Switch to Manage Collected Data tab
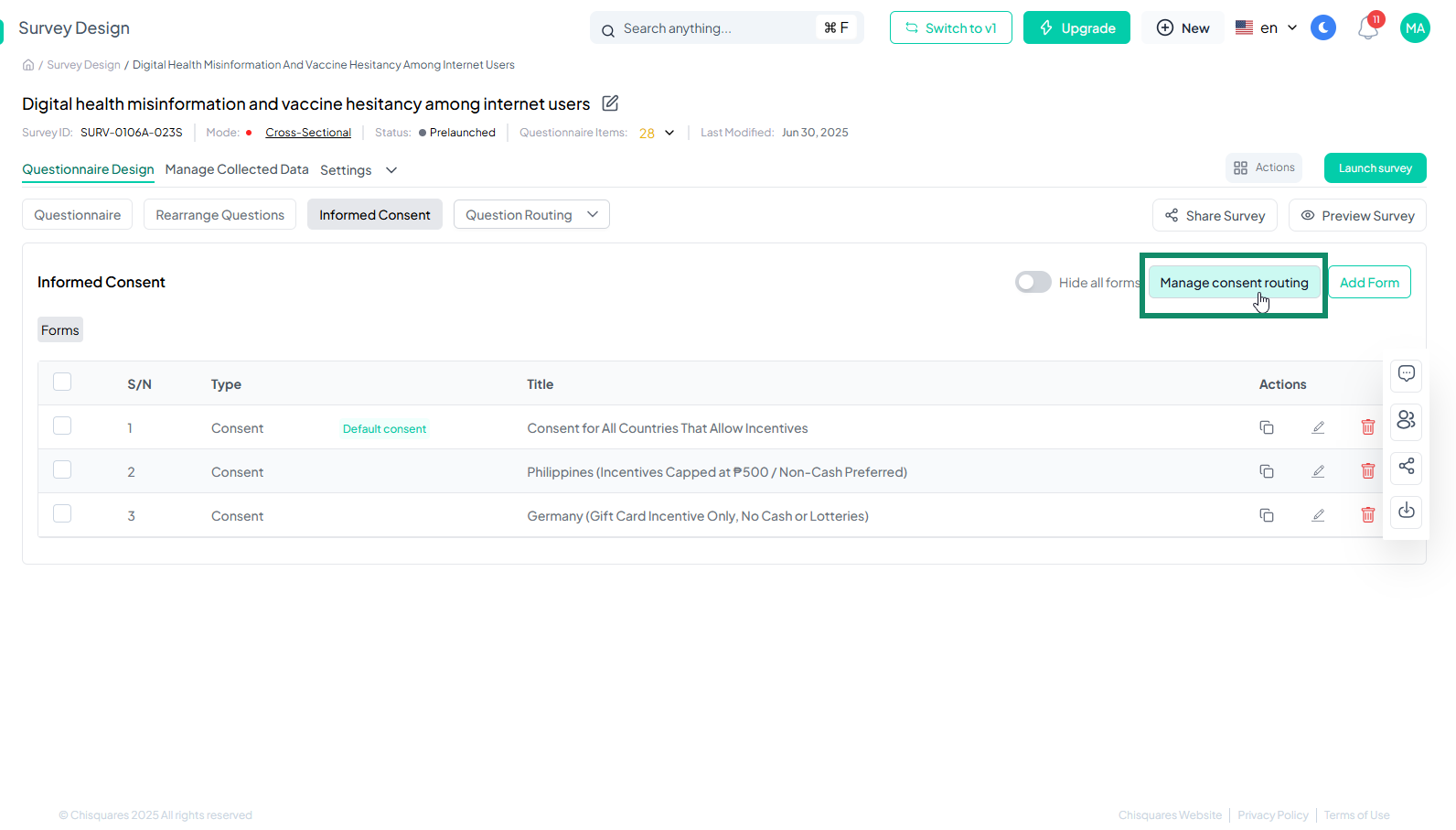The height and width of the screenshot is (830, 1456). (x=237, y=169)
